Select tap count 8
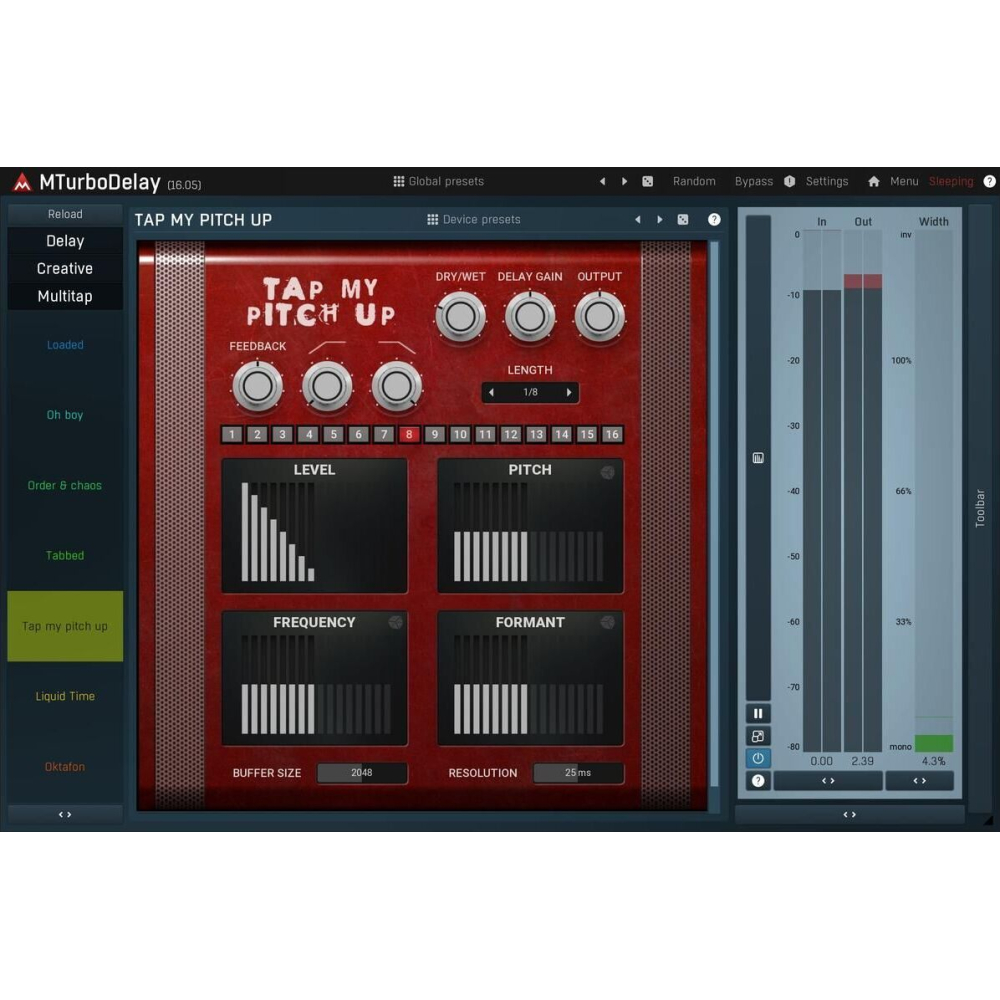This screenshot has width=1000, height=1000. click(x=409, y=434)
